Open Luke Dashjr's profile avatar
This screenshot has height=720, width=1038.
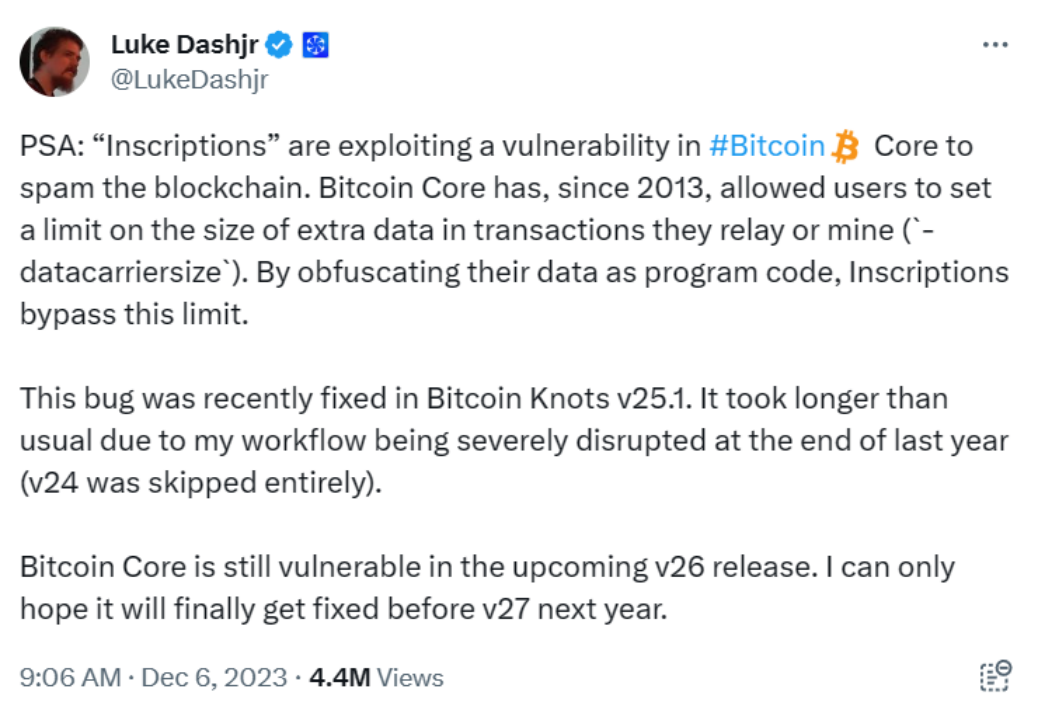(54, 62)
